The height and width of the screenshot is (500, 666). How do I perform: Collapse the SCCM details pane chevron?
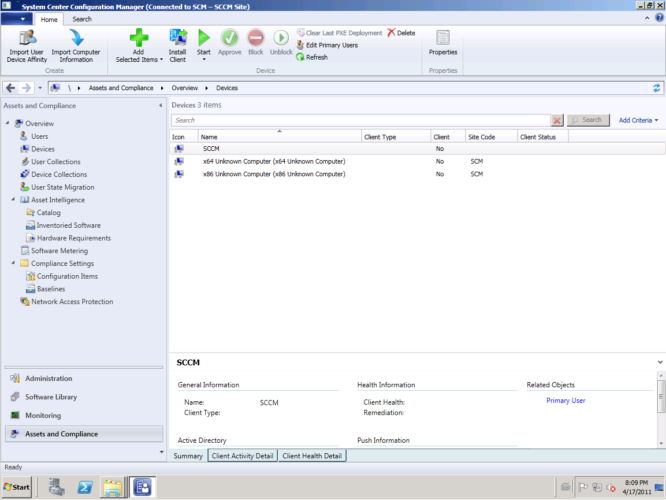(660, 362)
